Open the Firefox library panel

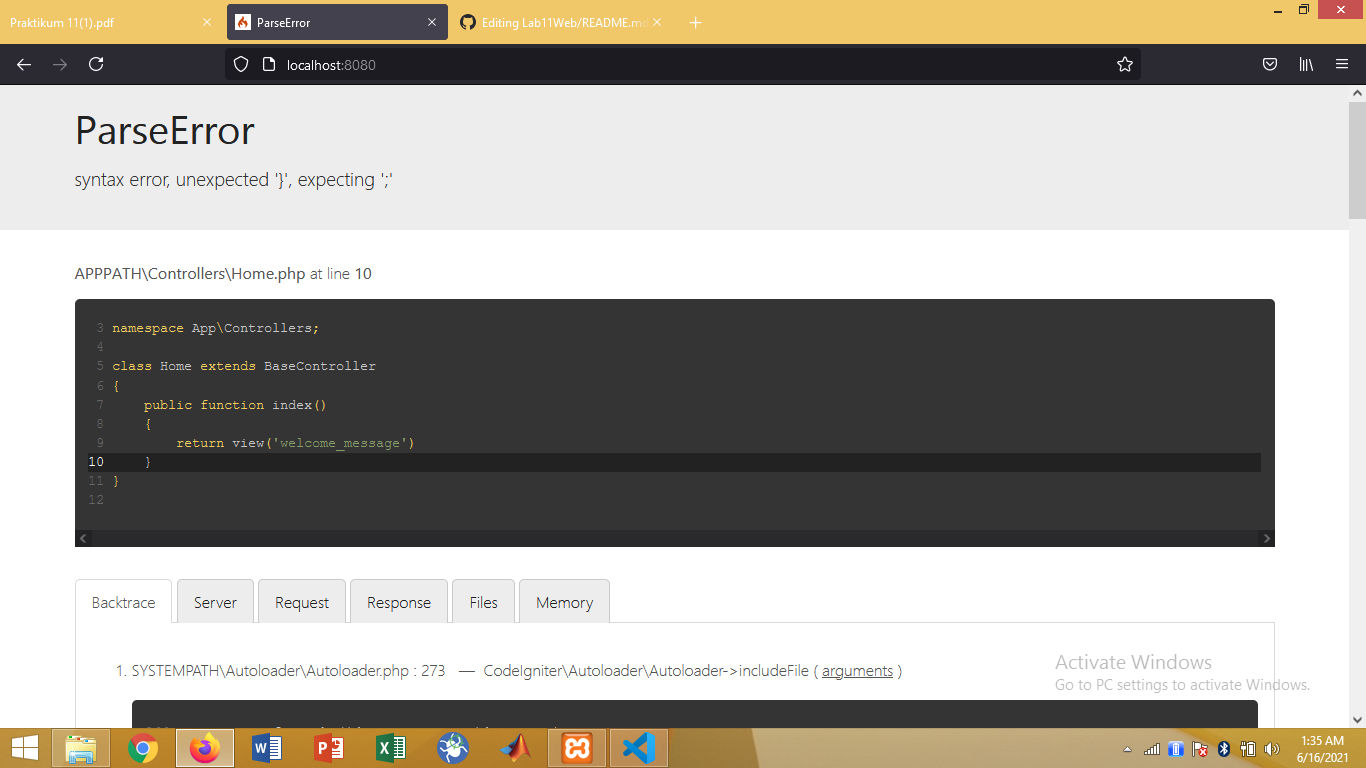pyautogui.click(x=1306, y=64)
